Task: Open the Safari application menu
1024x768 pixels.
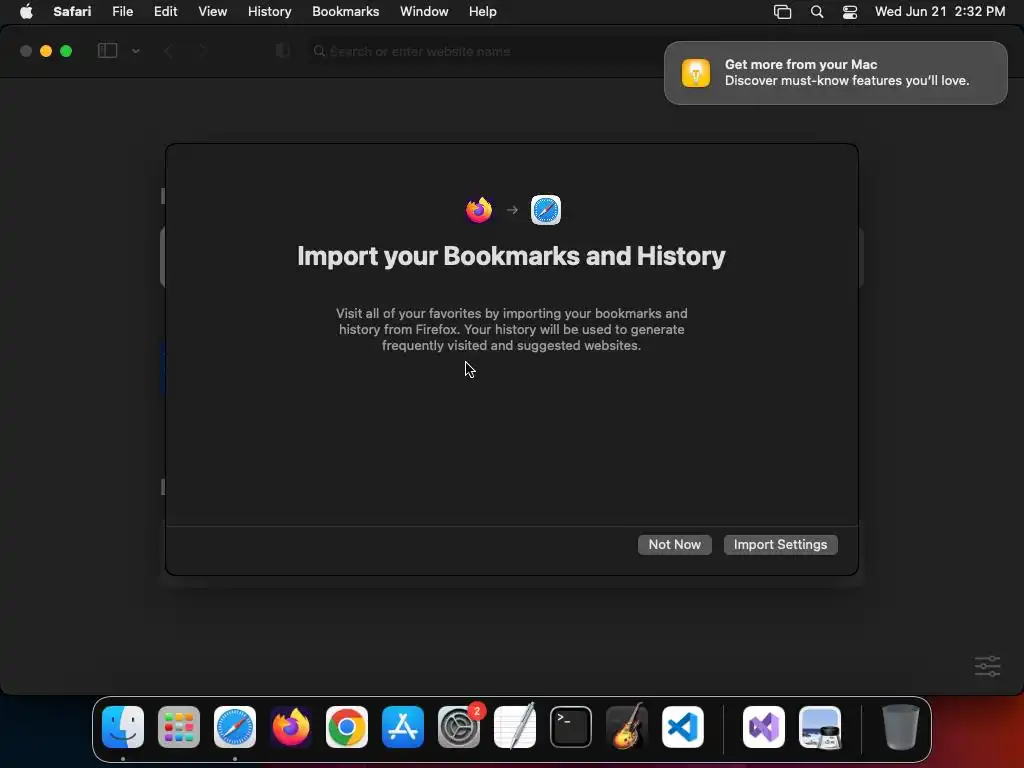Action: click(72, 12)
